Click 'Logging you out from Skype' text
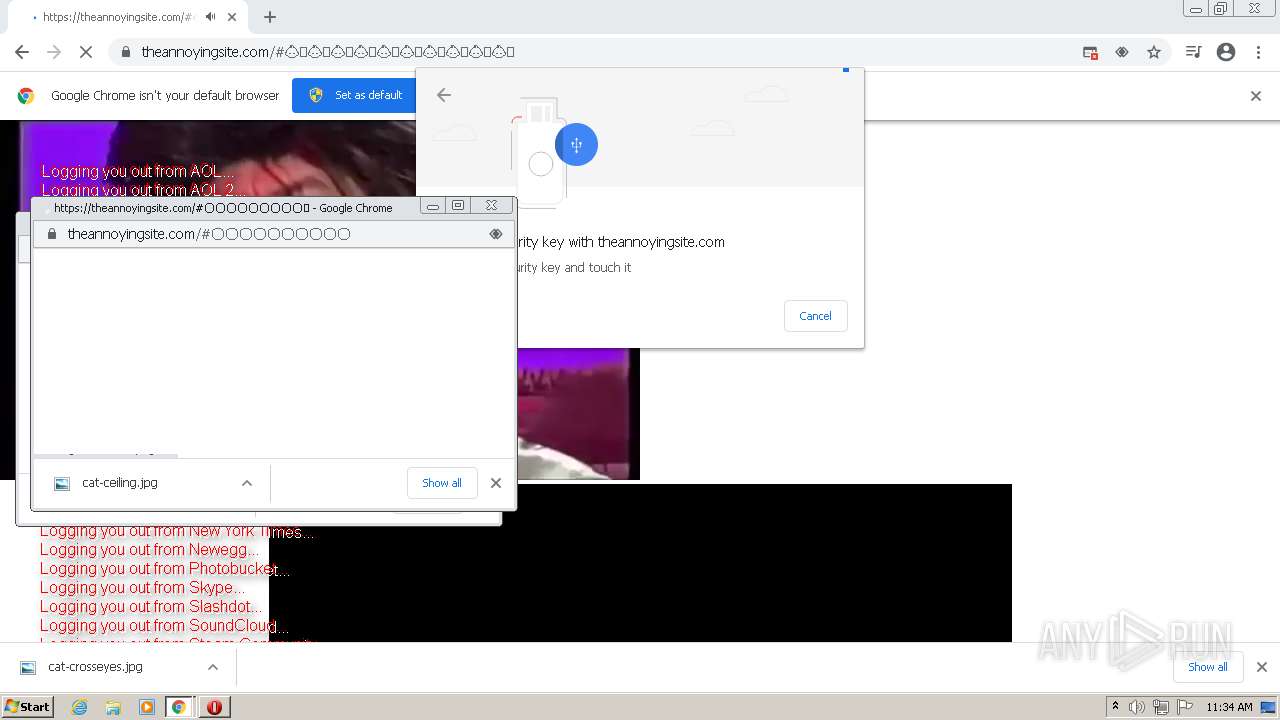Screen dimensions: 1280x720 pos(141,588)
